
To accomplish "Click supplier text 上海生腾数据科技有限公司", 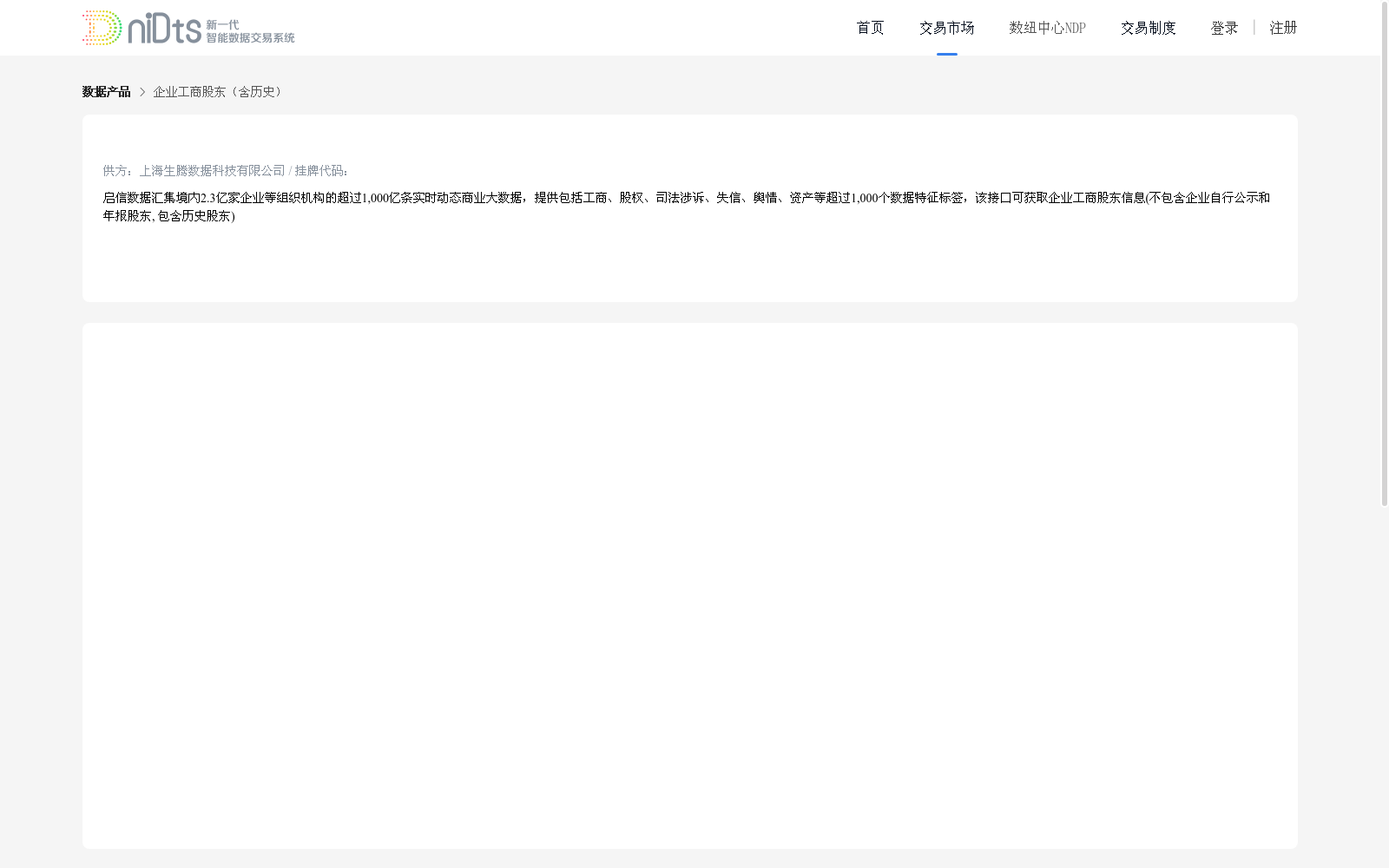I will 212,171.
